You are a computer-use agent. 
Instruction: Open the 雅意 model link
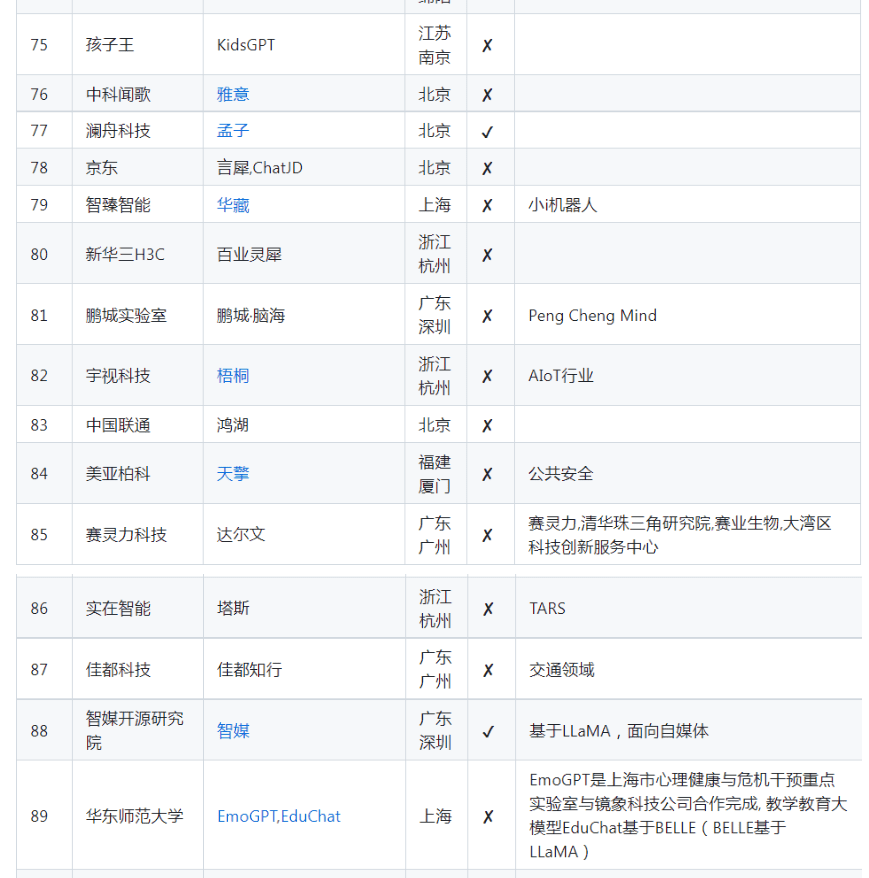click(x=233, y=94)
